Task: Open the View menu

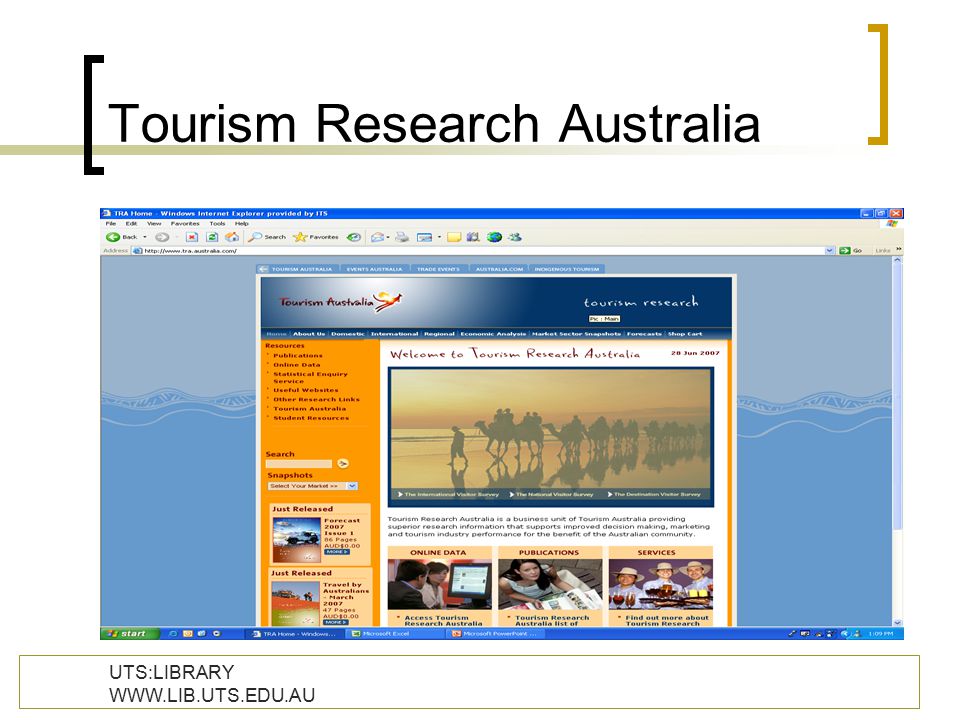Action: click(x=154, y=223)
